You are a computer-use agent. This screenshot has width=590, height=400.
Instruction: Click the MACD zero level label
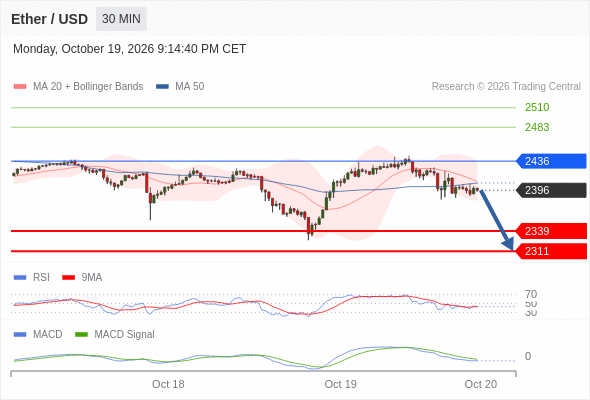coord(528,356)
